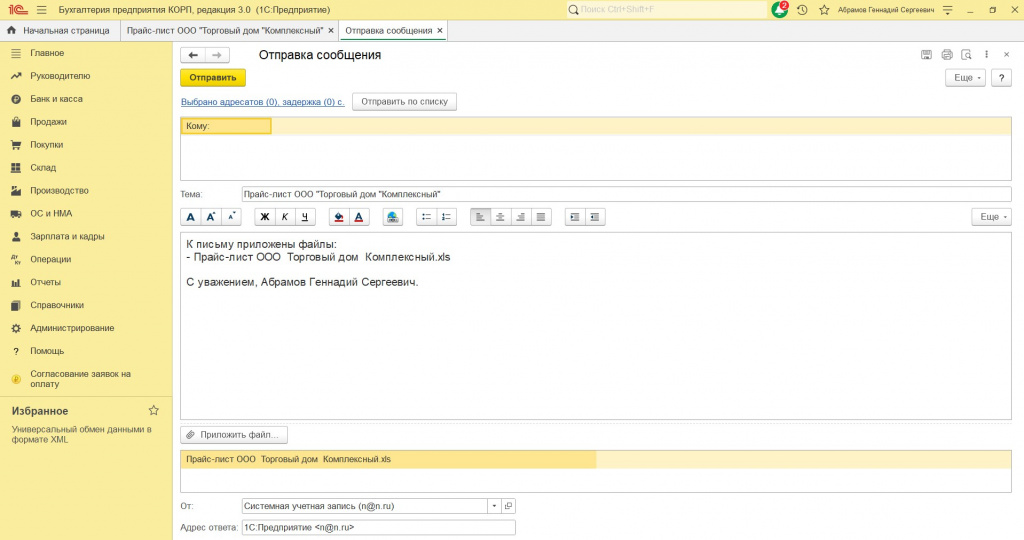
Task: Open the history clock icon
Action: [802, 10]
